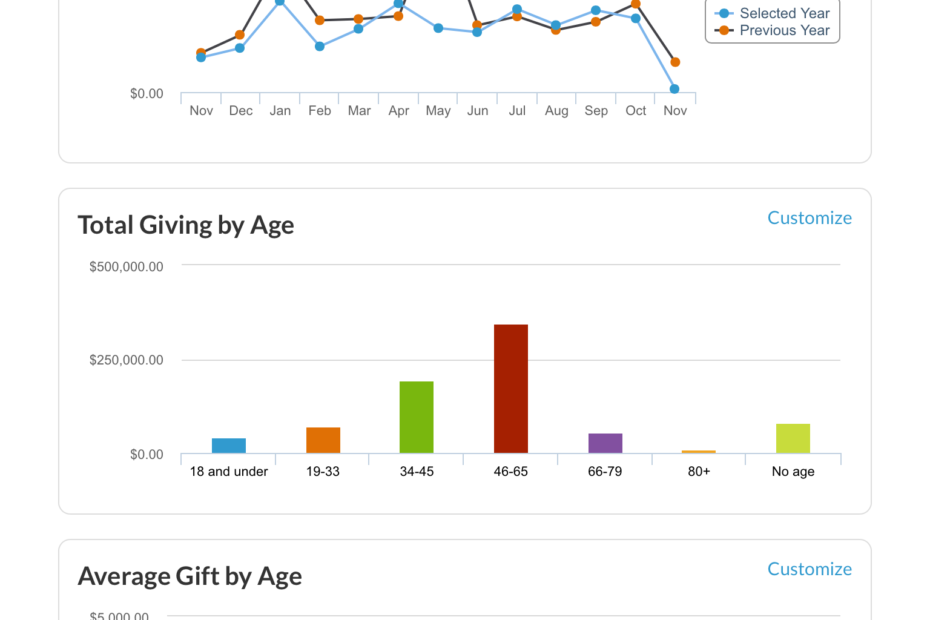Open Customize for Average Gift by Age
930x620 pixels.
pos(809,569)
